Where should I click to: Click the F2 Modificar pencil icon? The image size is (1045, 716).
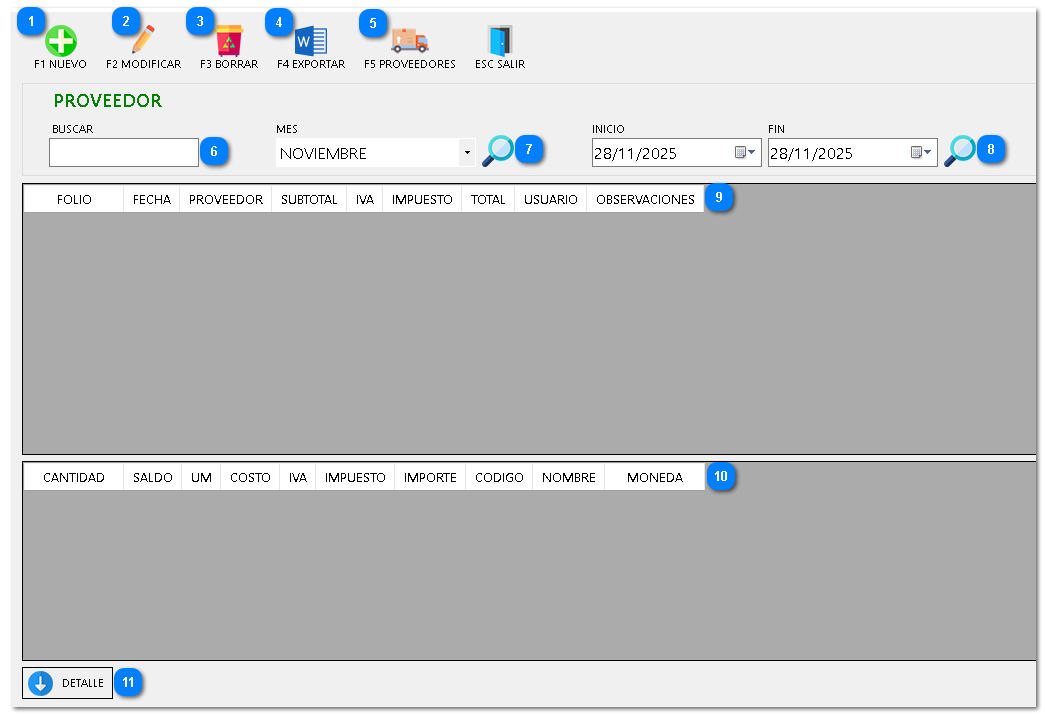point(143,41)
